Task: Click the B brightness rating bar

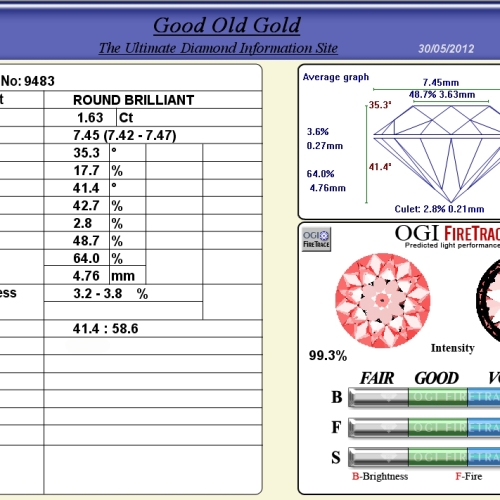Action: [x=424, y=397]
